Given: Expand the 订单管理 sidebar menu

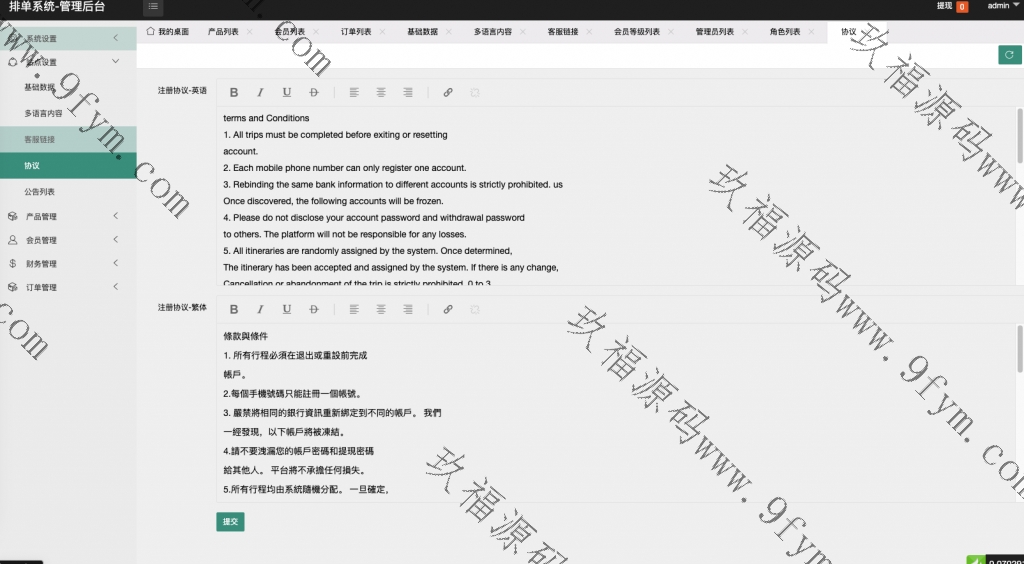Looking at the screenshot, I should 68,288.
